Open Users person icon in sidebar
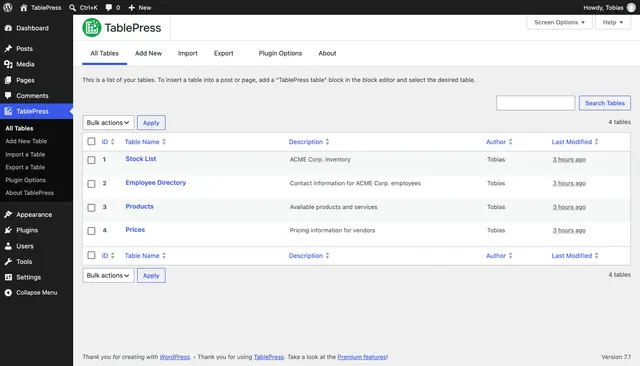 click(x=8, y=246)
